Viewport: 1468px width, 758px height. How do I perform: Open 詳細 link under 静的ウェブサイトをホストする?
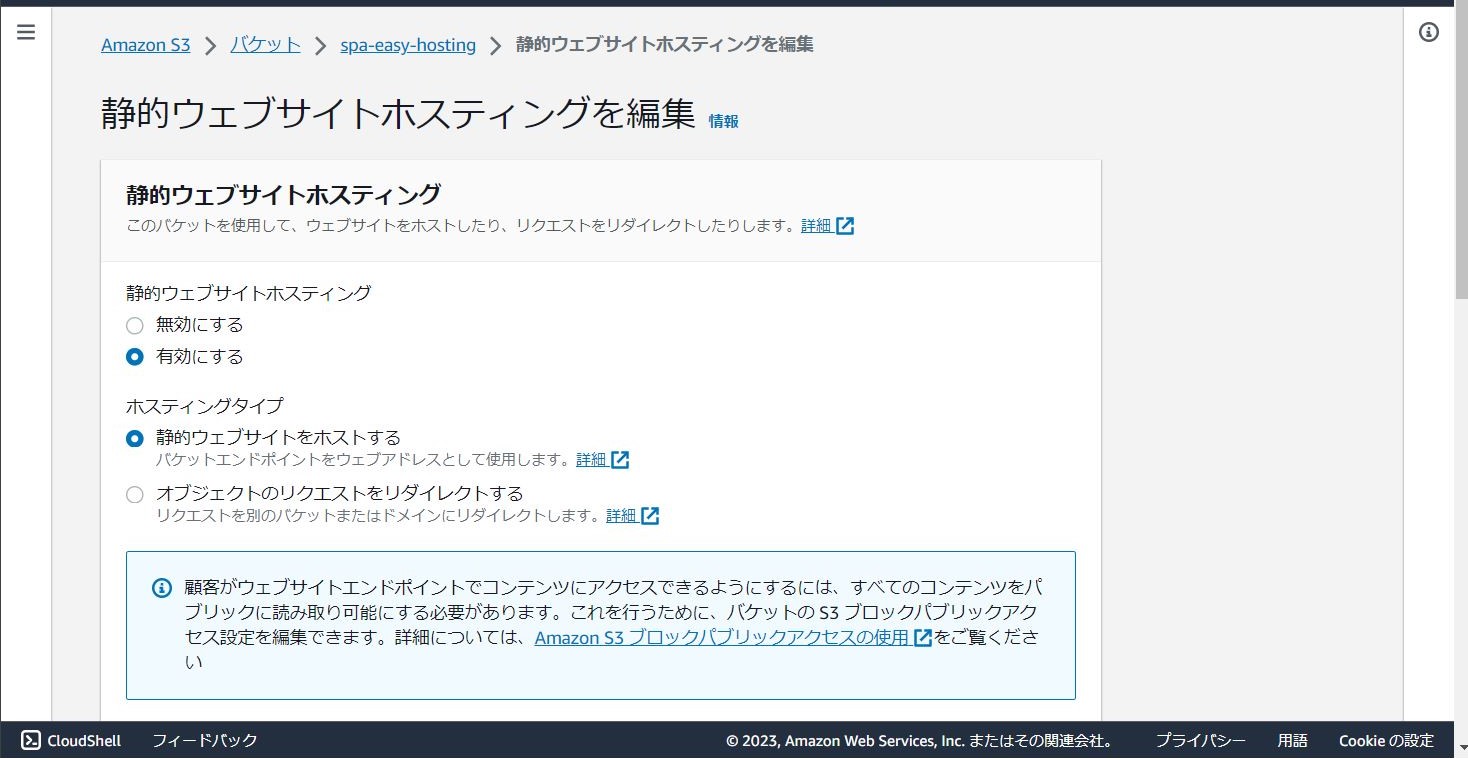point(591,460)
